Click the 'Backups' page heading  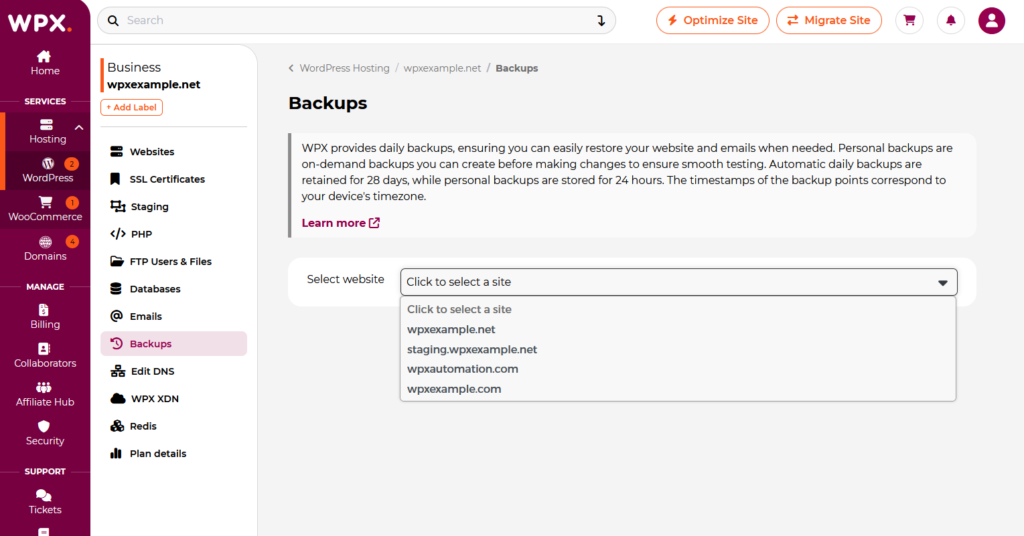(x=328, y=103)
